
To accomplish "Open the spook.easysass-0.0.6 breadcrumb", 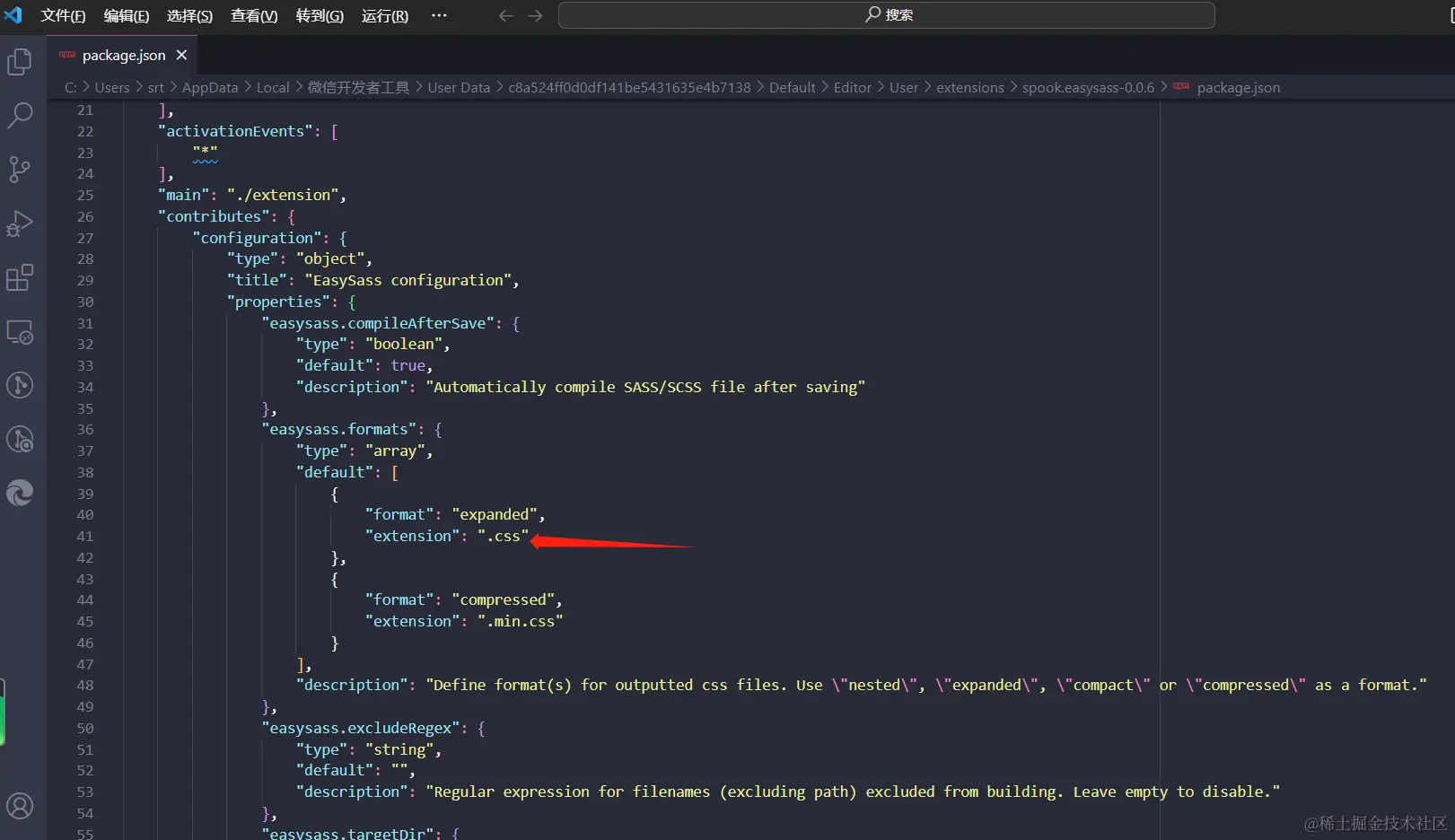I will point(1089,87).
